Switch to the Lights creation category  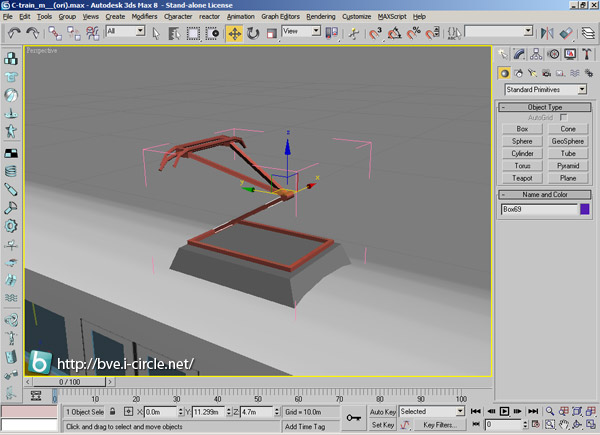[x=533, y=73]
